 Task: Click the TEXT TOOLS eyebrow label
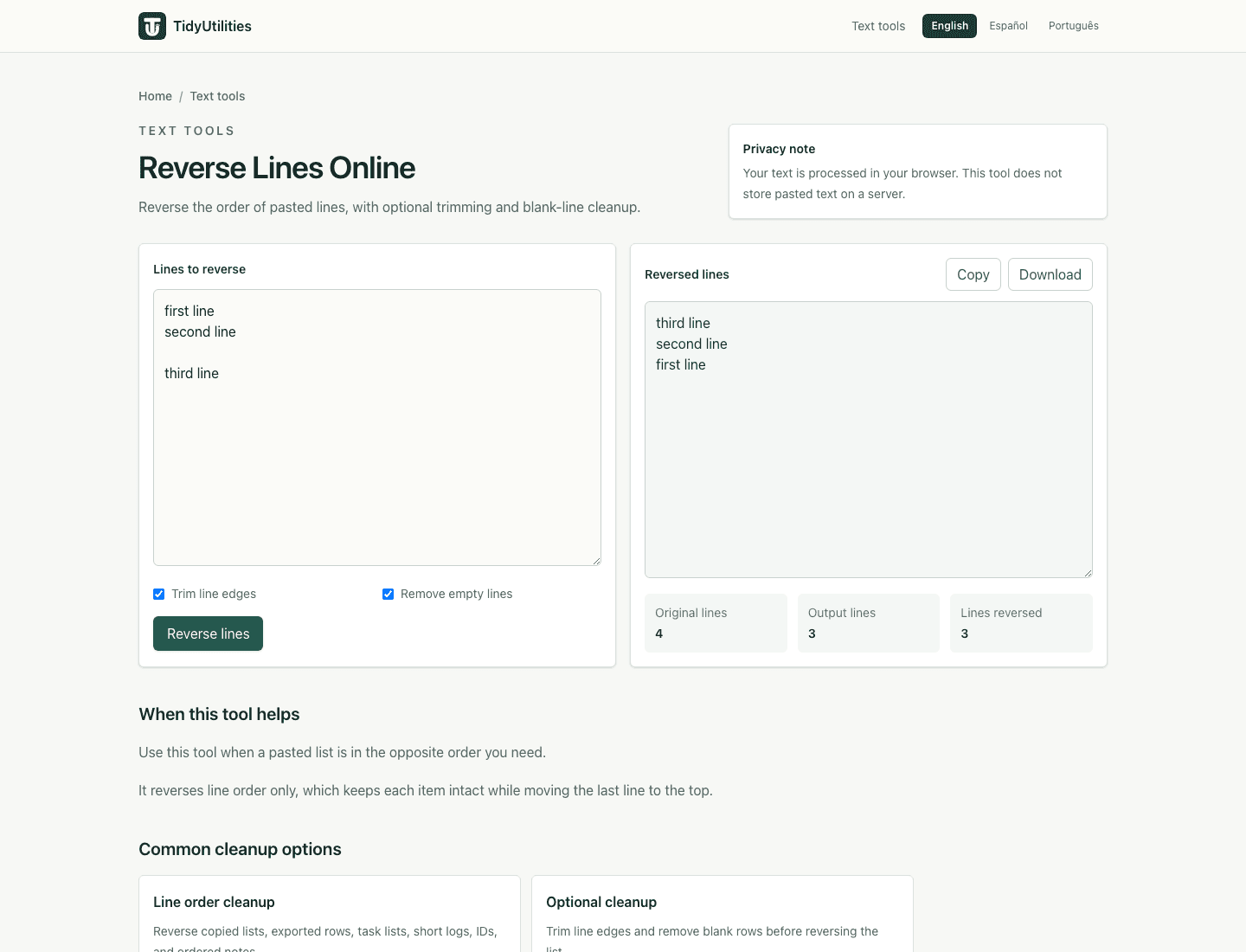pyautogui.click(x=187, y=131)
